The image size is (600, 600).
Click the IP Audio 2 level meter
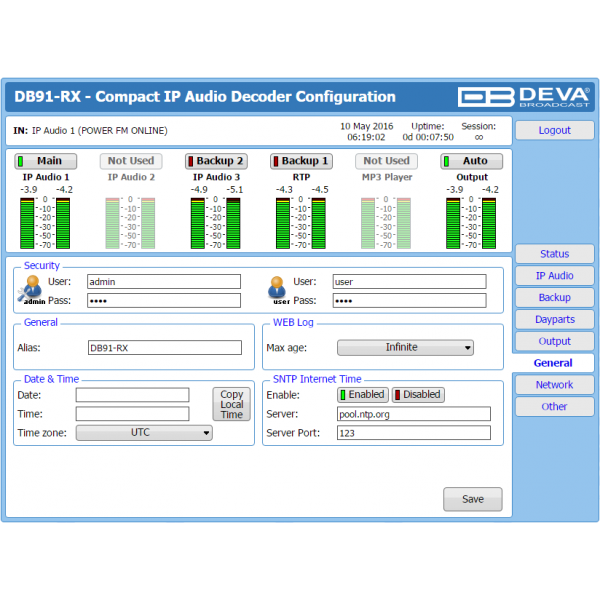coord(130,223)
